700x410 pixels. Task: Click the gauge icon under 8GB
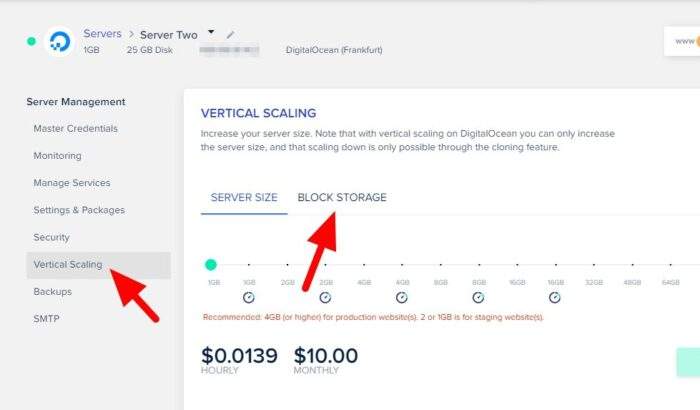coord(478,297)
